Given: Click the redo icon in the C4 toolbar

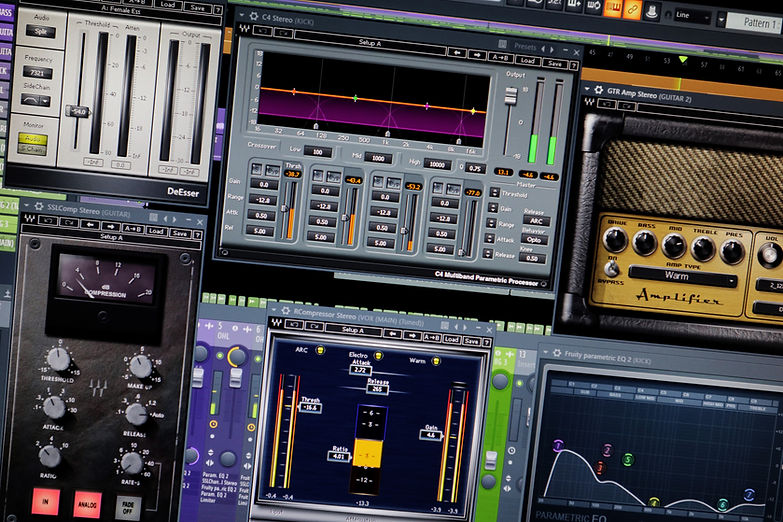Looking at the screenshot, I should (284, 33).
